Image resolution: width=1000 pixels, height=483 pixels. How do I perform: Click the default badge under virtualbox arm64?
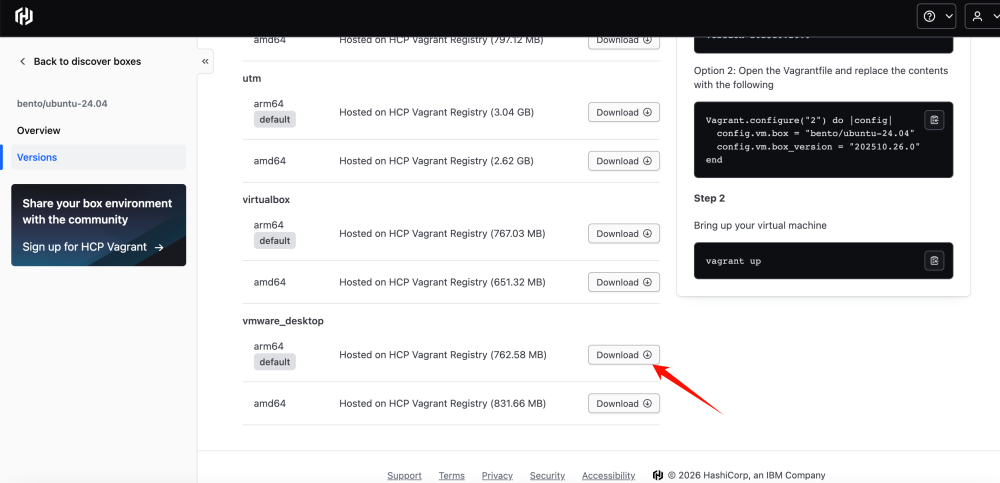(275, 241)
